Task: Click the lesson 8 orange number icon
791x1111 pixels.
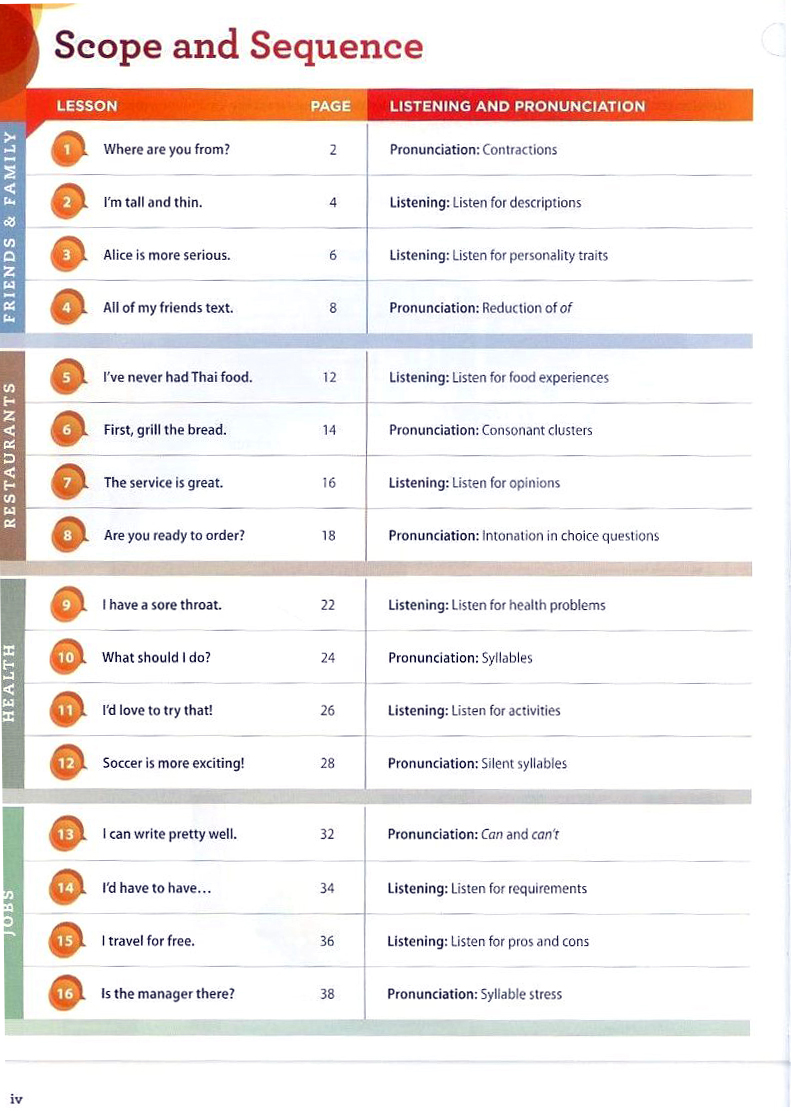Action: pyautogui.click(x=67, y=536)
